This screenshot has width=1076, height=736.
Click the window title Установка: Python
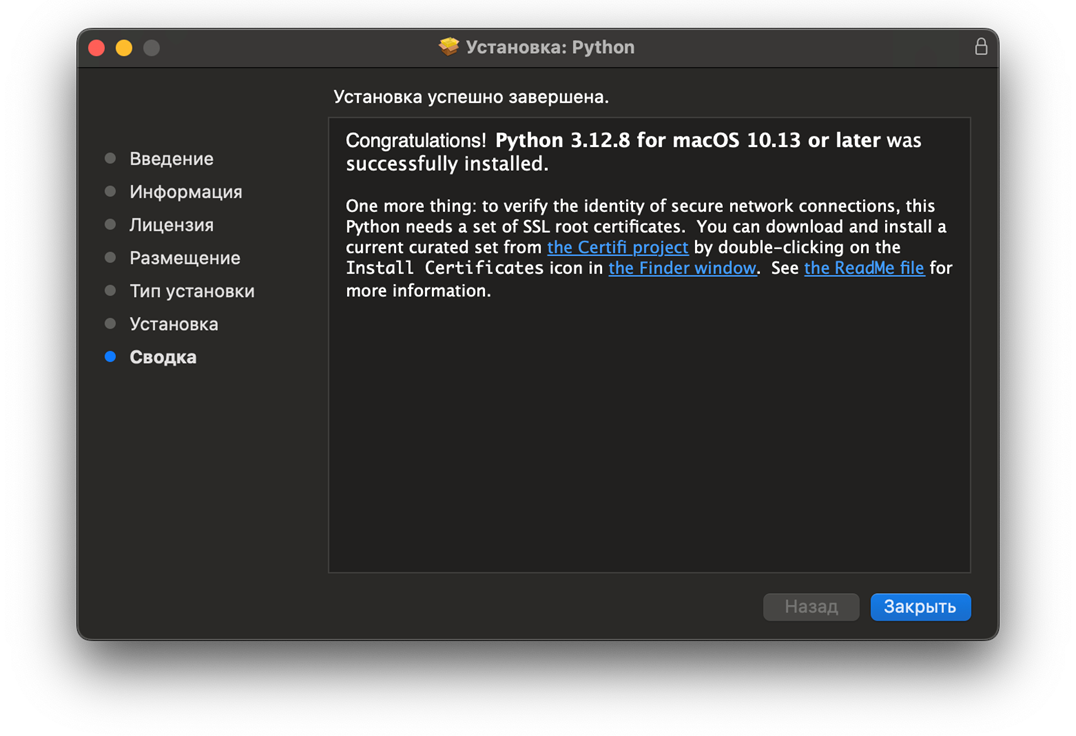550,47
